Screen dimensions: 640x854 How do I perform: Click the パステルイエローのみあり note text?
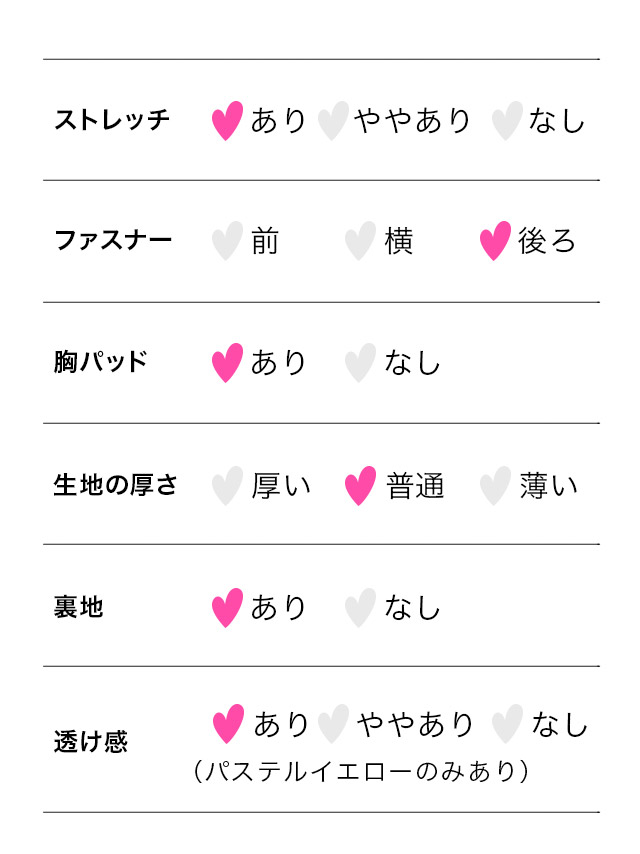(360, 772)
